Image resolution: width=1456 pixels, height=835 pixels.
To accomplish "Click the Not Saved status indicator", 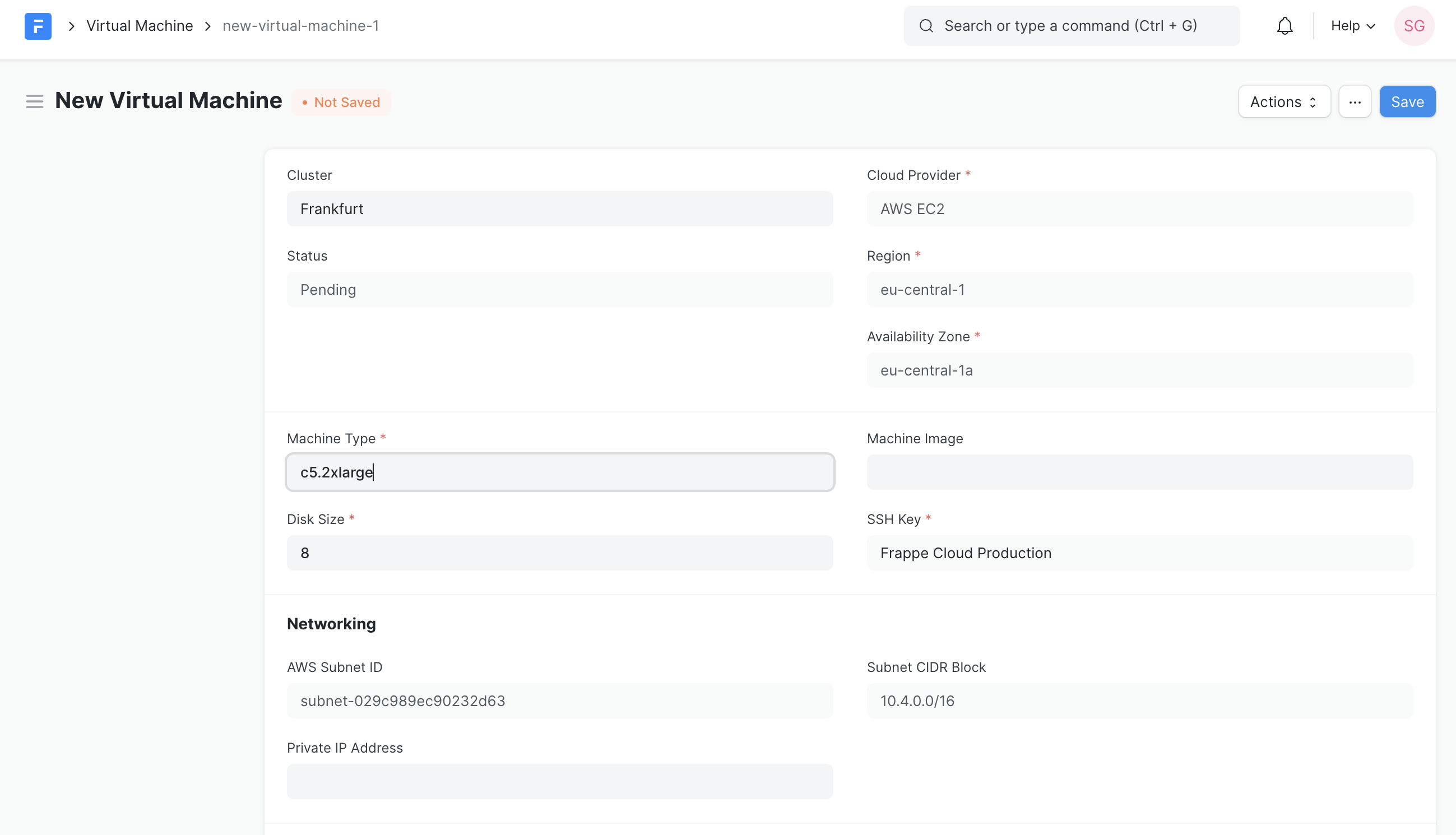I will pyautogui.click(x=341, y=102).
